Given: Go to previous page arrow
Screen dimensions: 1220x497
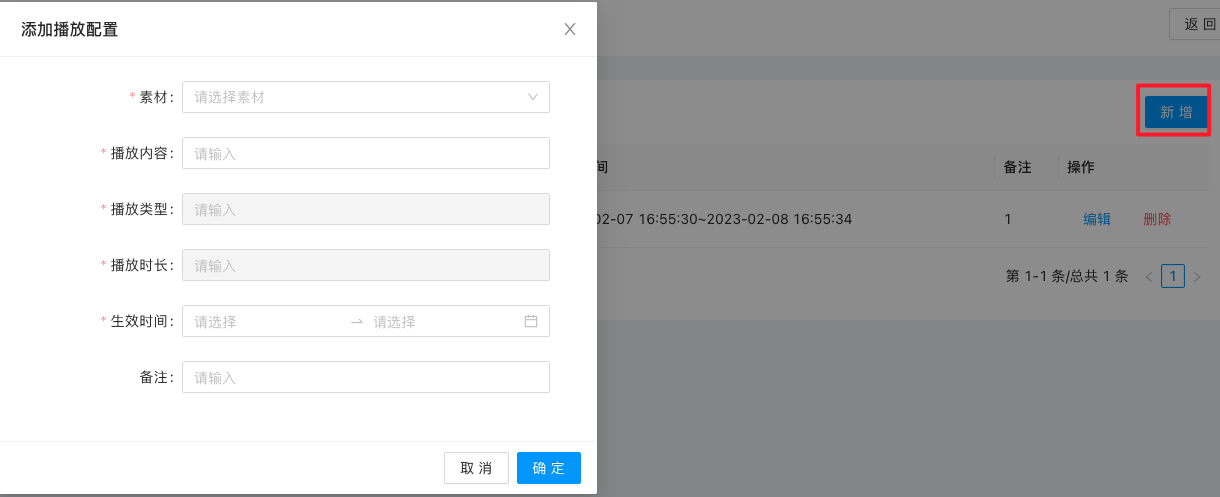Looking at the screenshot, I should (x=1149, y=276).
